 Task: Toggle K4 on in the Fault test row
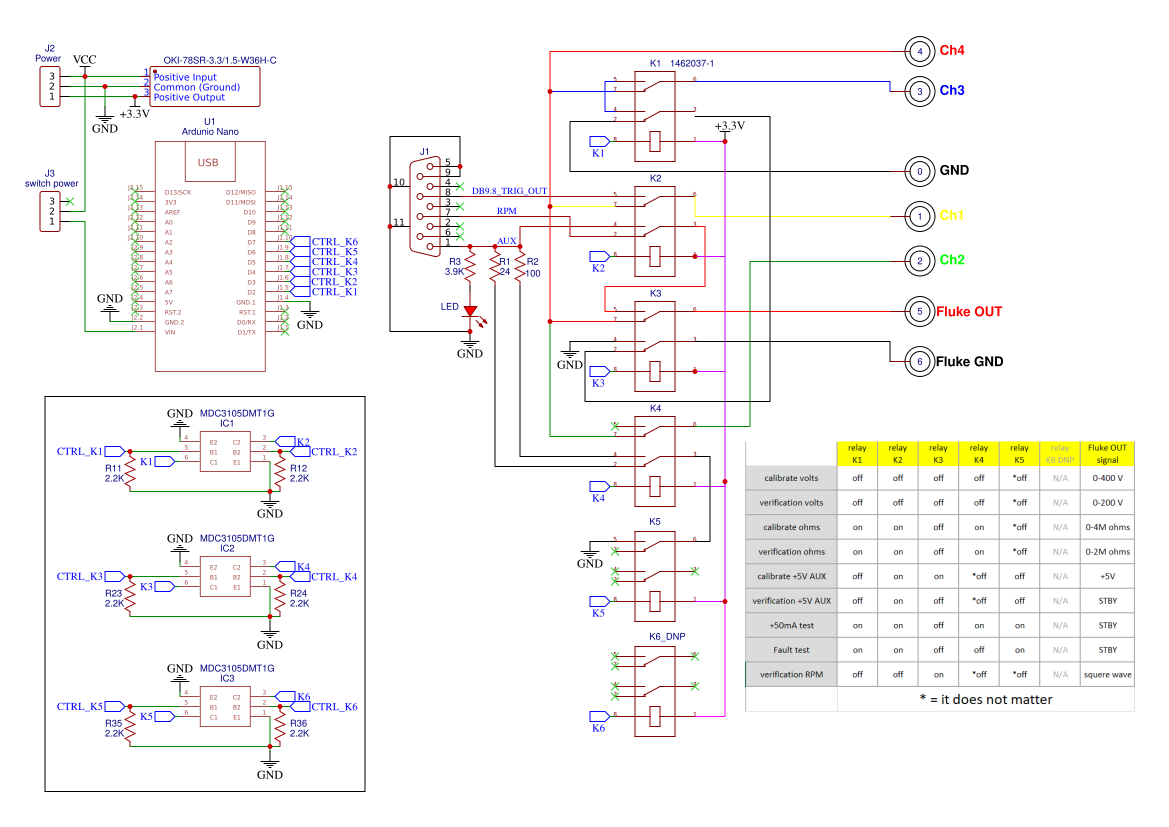[979, 649]
